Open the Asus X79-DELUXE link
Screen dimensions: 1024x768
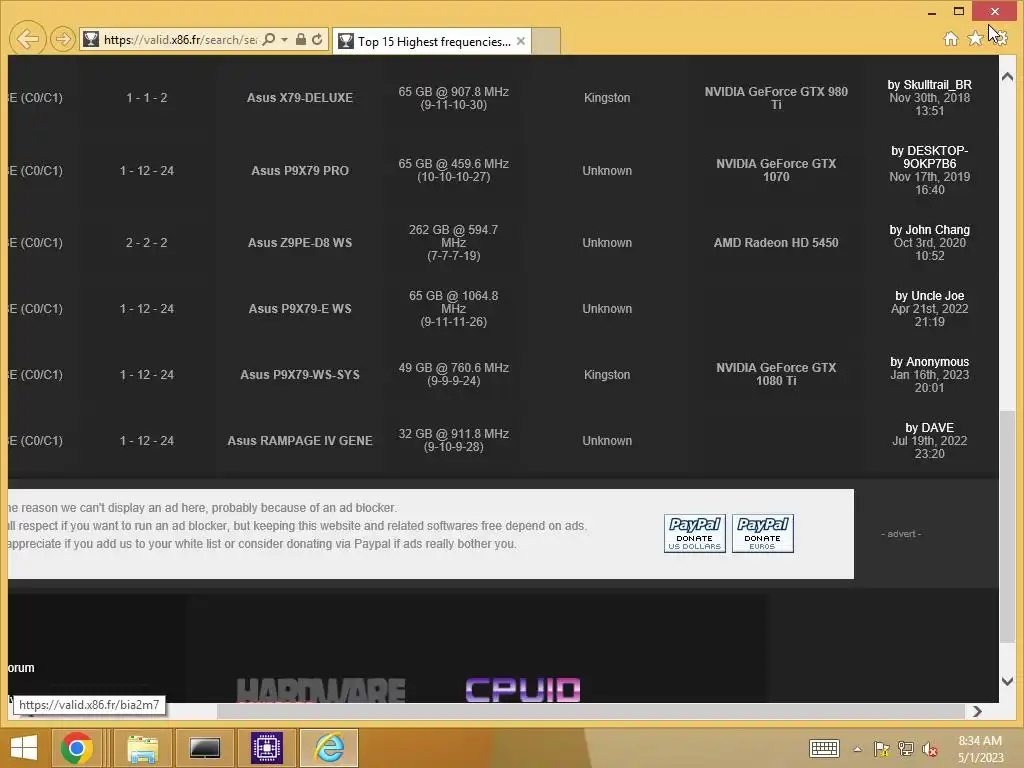click(300, 98)
